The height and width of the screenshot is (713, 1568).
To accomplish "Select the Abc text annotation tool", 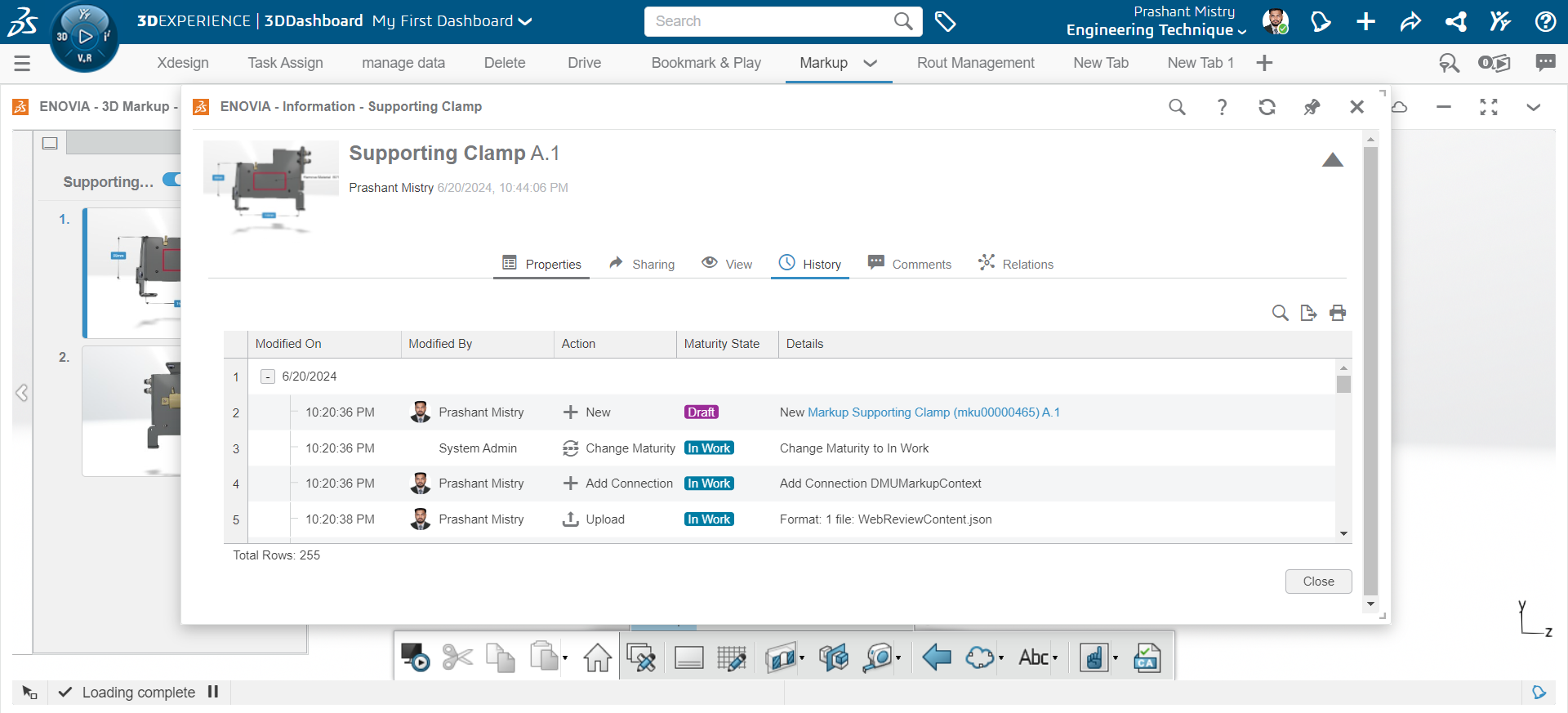I will point(1033,657).
